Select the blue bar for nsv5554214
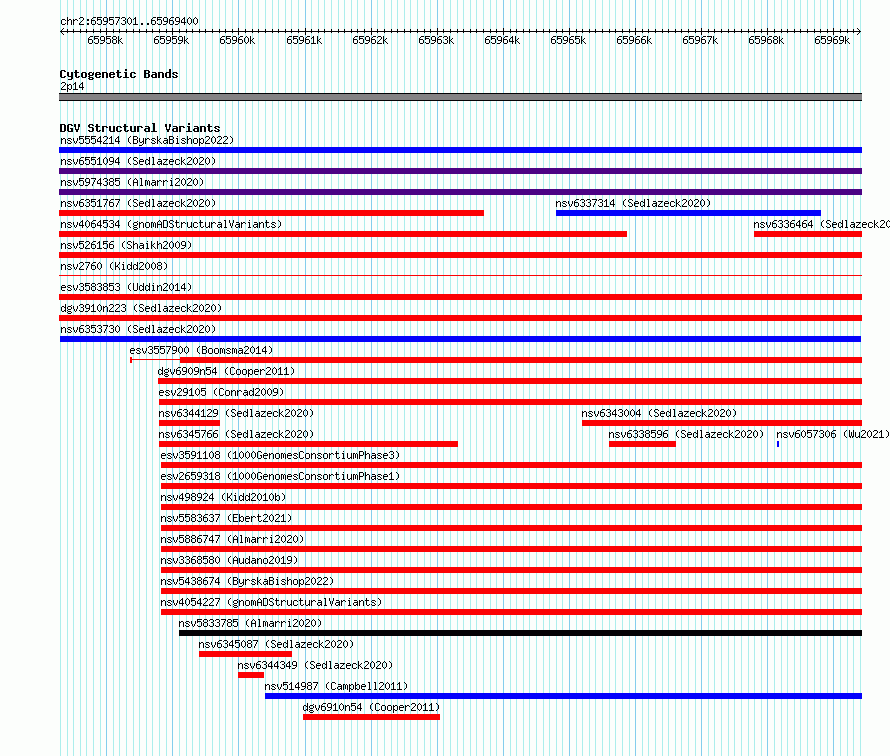890x756 pixels. pos(460,150)
